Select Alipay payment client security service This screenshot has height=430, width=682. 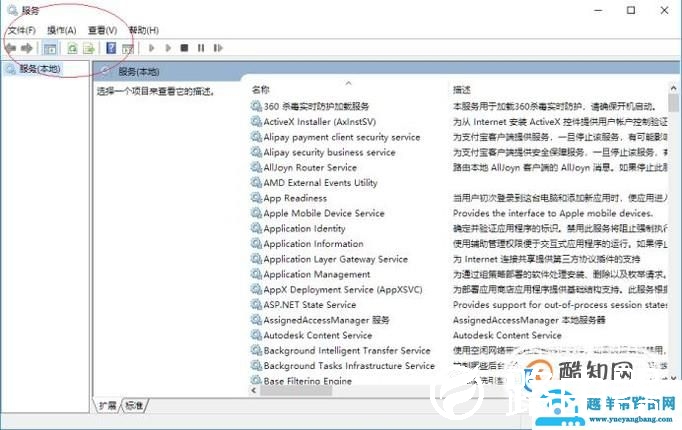pos(341,137)
